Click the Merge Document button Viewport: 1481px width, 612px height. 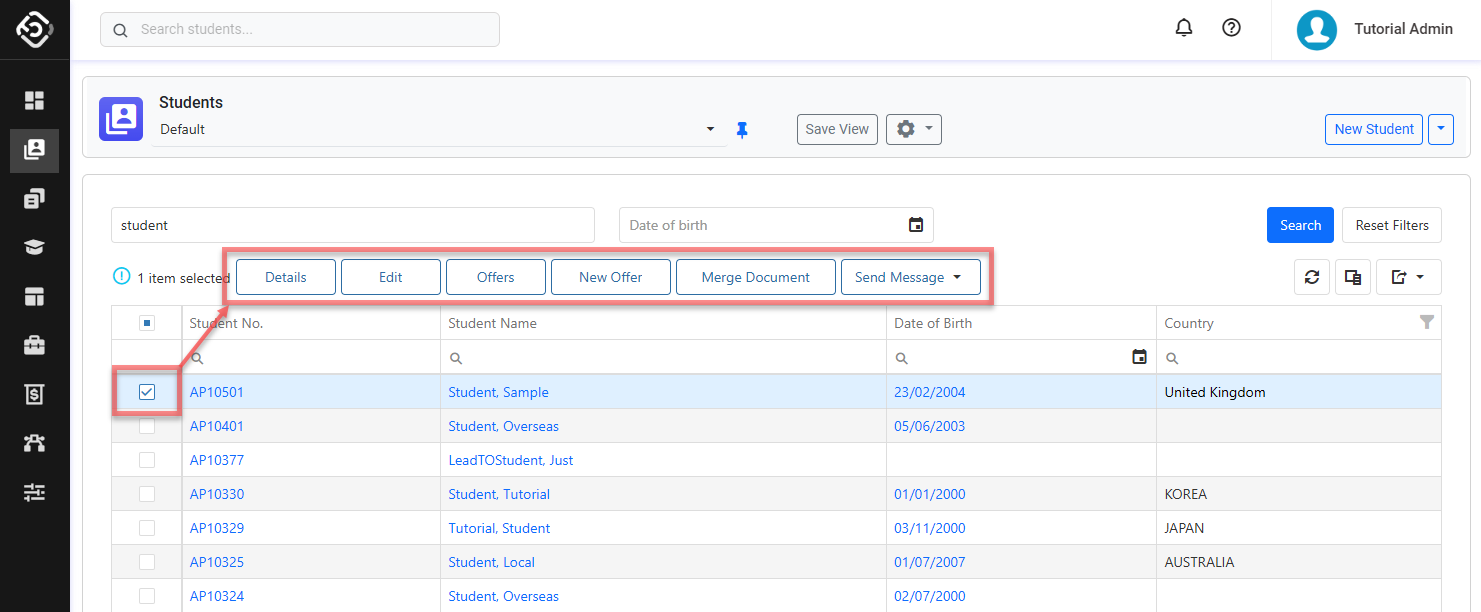pos(755,277)
